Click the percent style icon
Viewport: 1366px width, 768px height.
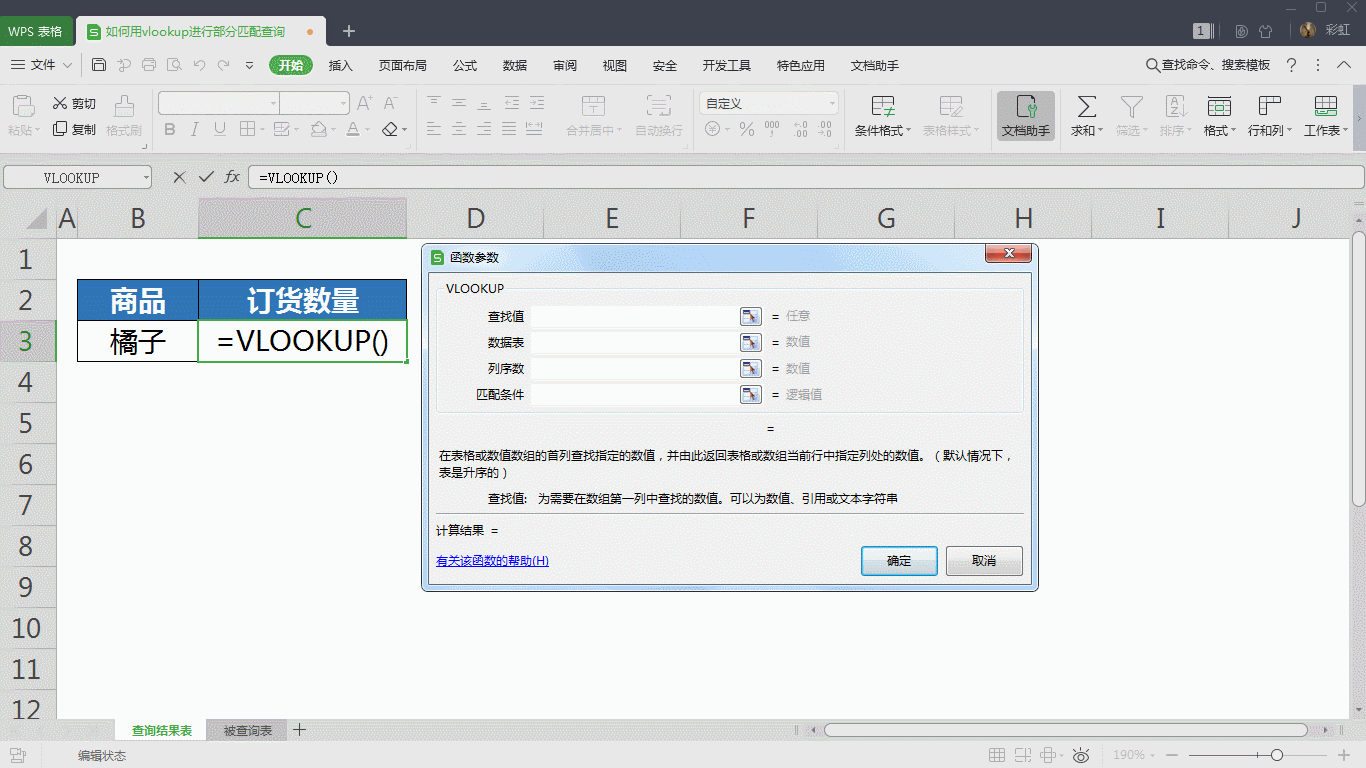click(746, 128)
